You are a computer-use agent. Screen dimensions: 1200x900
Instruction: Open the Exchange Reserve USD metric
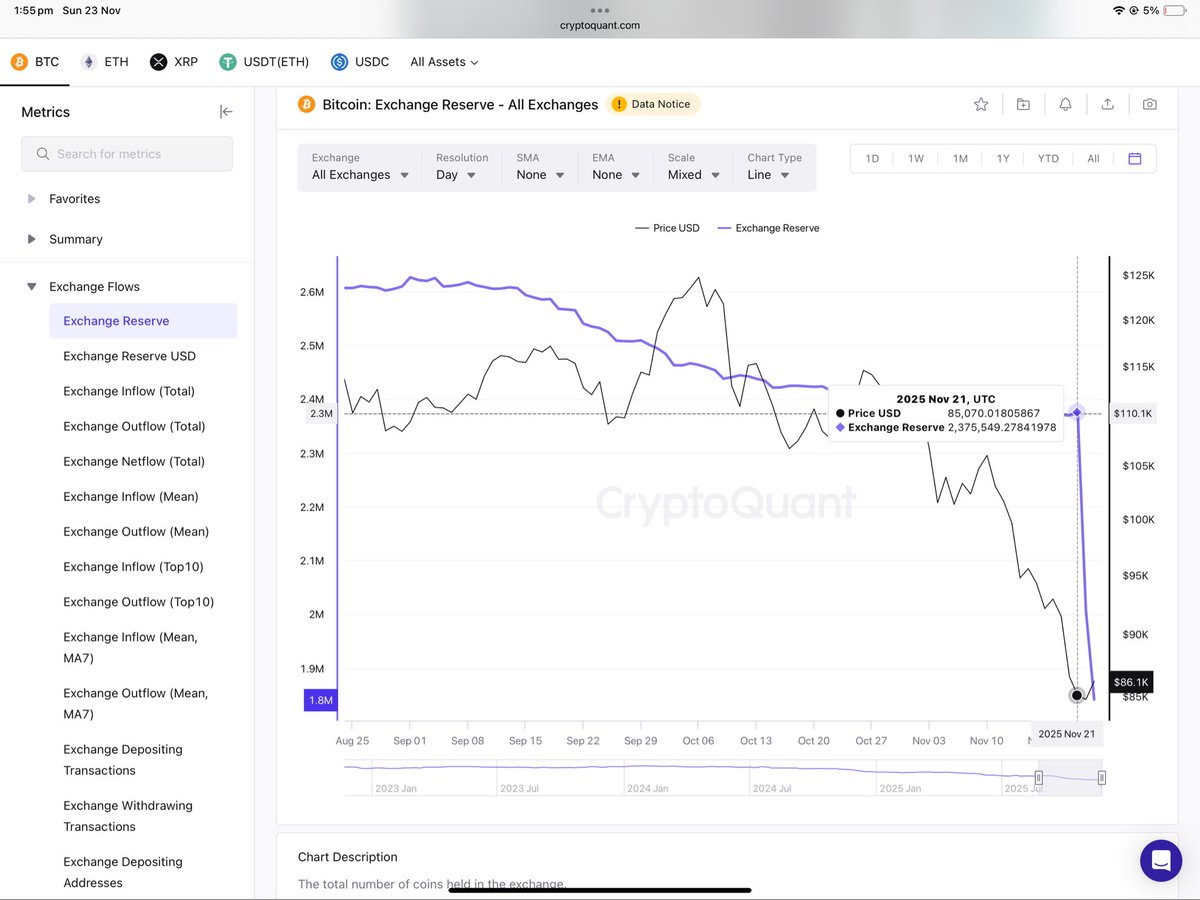(129, 356)
